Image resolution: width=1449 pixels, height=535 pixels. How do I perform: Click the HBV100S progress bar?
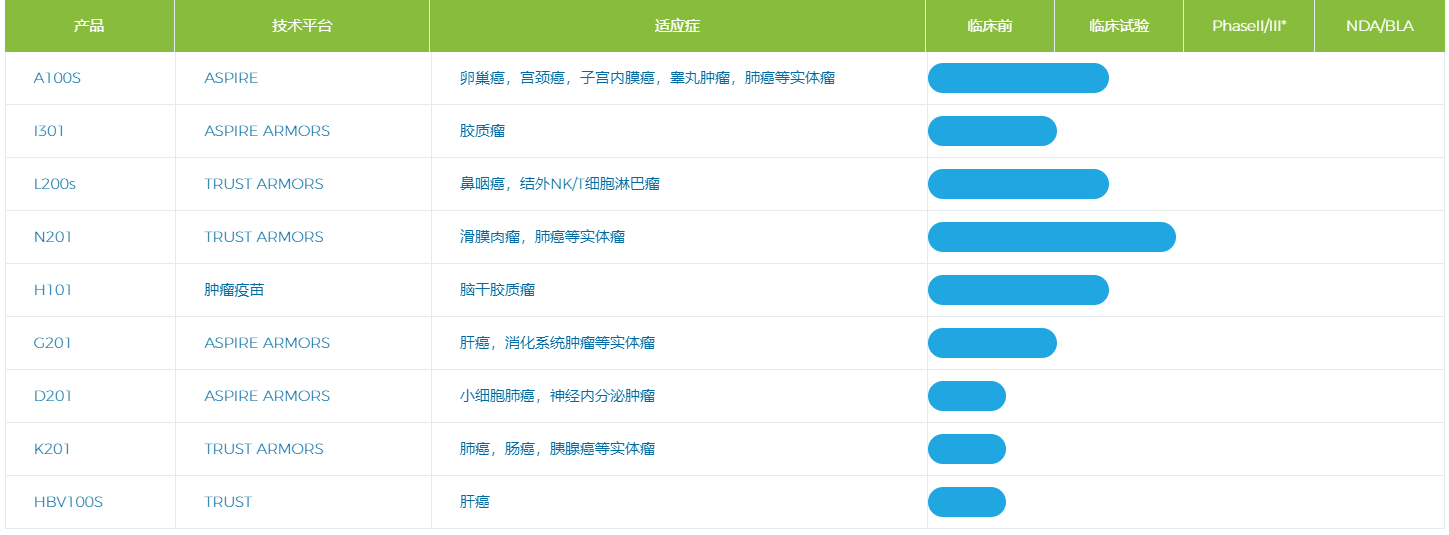click(x=966, y=502)
